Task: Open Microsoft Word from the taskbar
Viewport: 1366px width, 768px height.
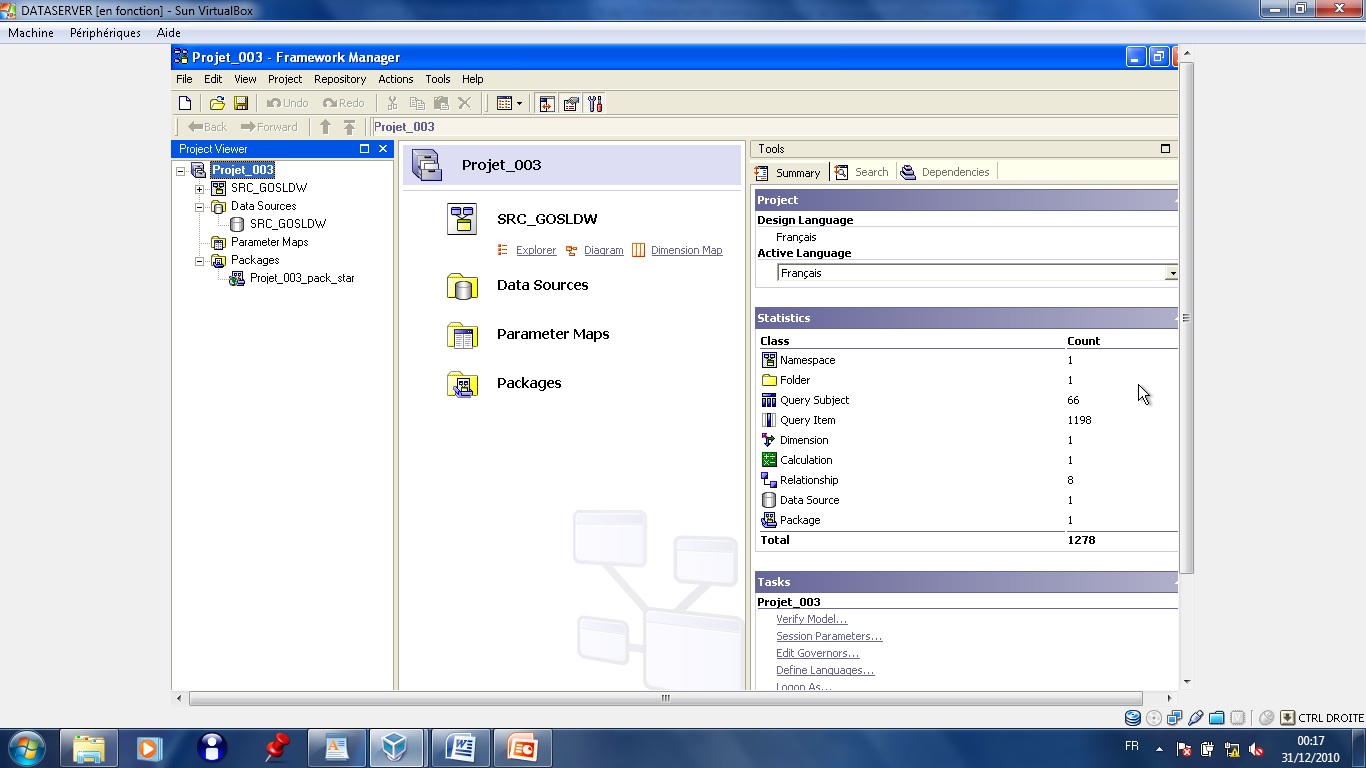Action: click(461, 748)
